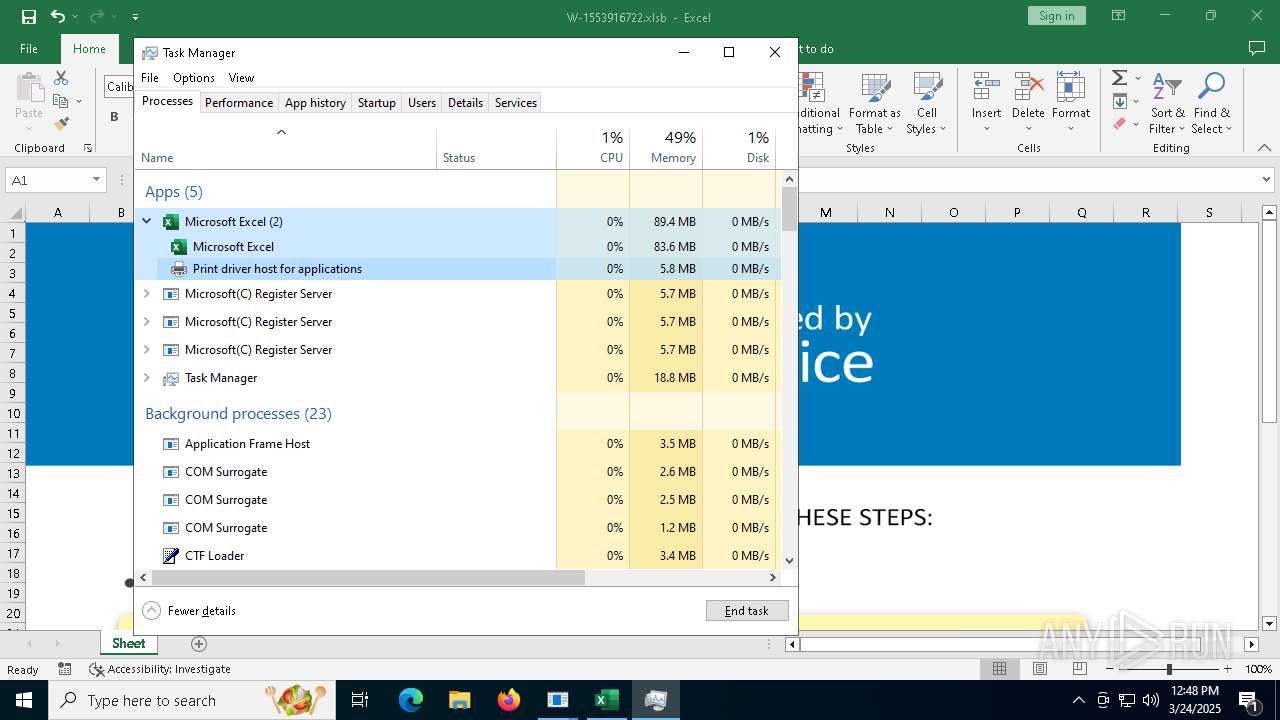Screen dimensions: 1280x720
Task: Open the Options menu in Task Manager
Action: pyautogui.click(x=194, y=77)
